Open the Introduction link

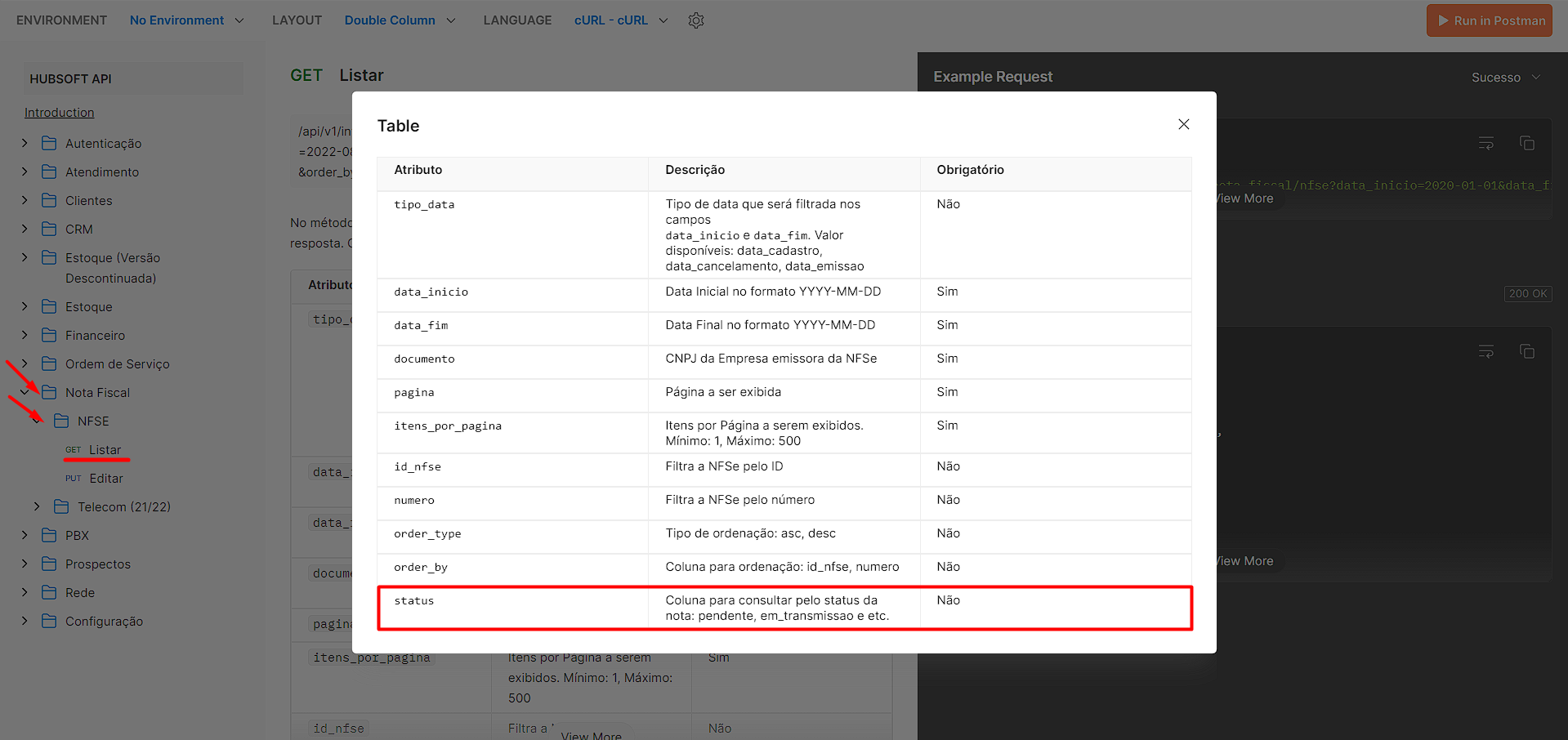59,113
